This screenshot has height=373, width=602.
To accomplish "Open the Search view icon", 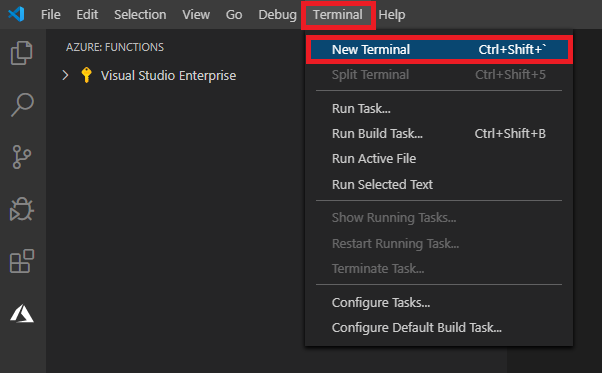I will point(22,104).
